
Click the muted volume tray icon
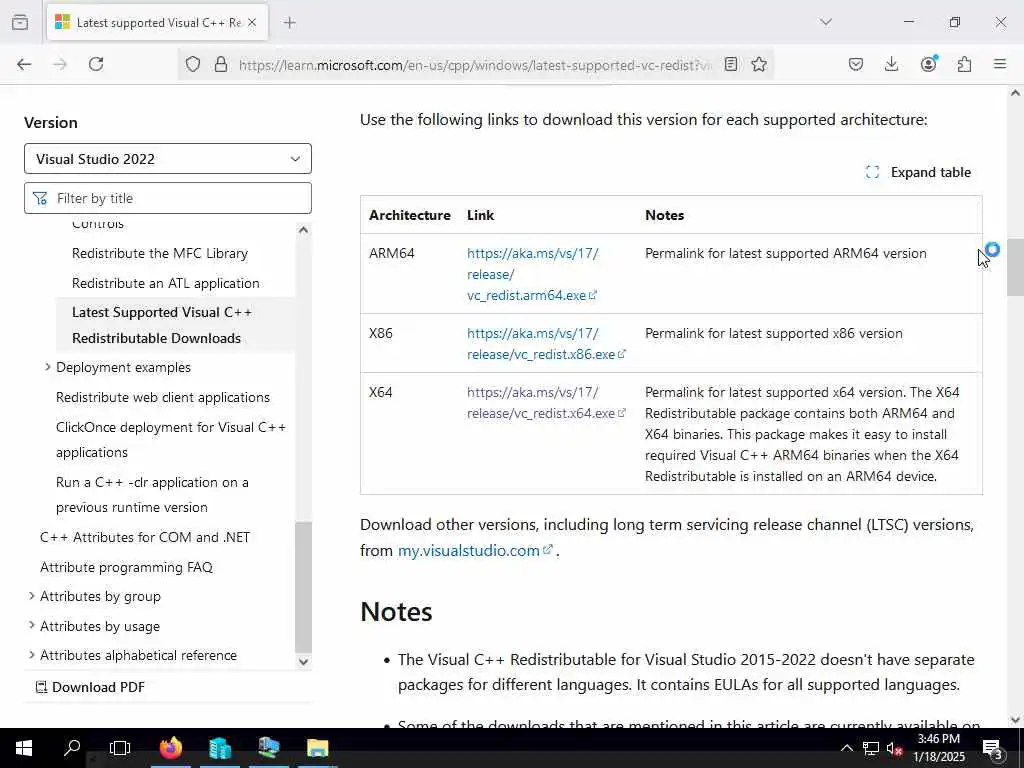coord(895,748)
